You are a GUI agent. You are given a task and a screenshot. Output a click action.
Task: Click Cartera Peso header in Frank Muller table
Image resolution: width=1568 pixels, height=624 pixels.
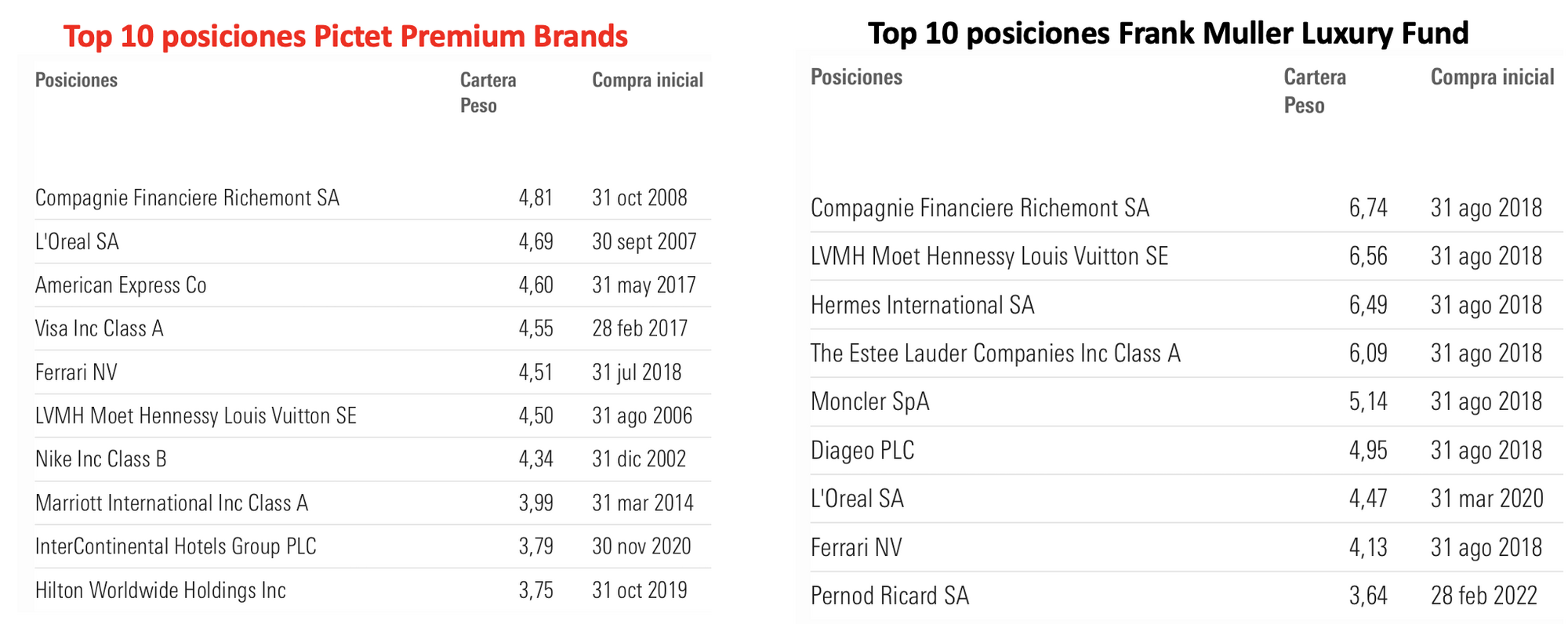click(x=1315, y=91)
